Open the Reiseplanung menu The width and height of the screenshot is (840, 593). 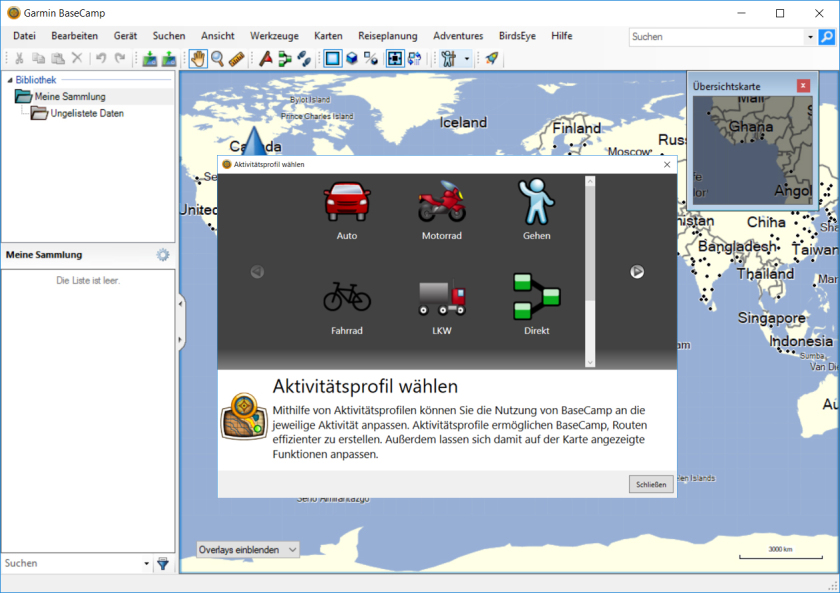coord(387,36)
